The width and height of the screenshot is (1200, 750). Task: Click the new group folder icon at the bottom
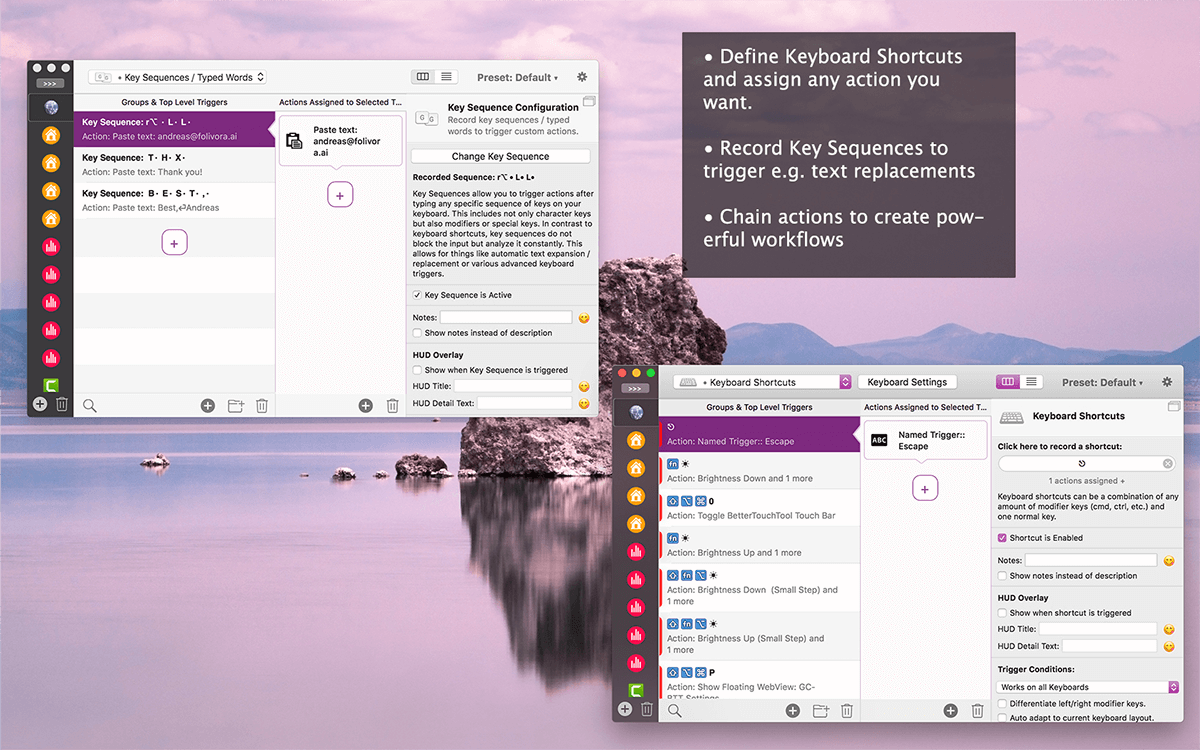click(234, 405)
